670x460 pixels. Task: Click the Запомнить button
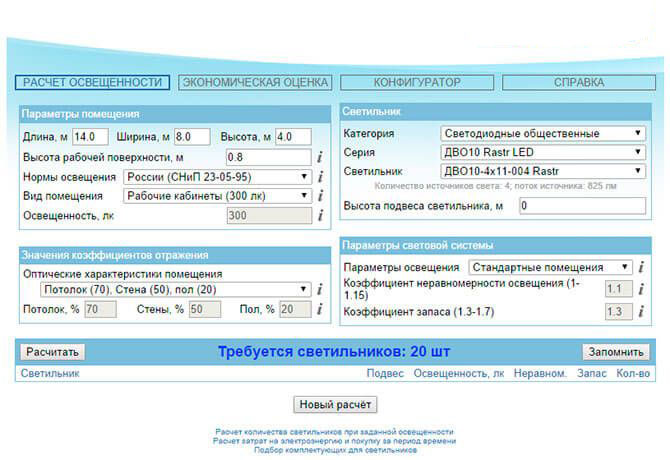[x=615, y=352]
